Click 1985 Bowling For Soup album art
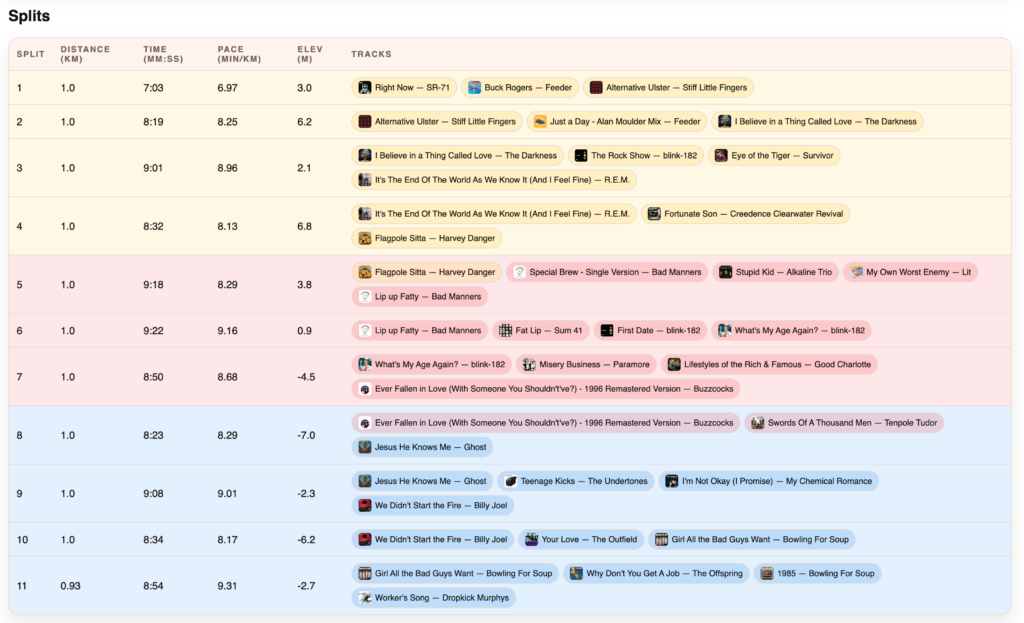 click(x=767, y=573)
